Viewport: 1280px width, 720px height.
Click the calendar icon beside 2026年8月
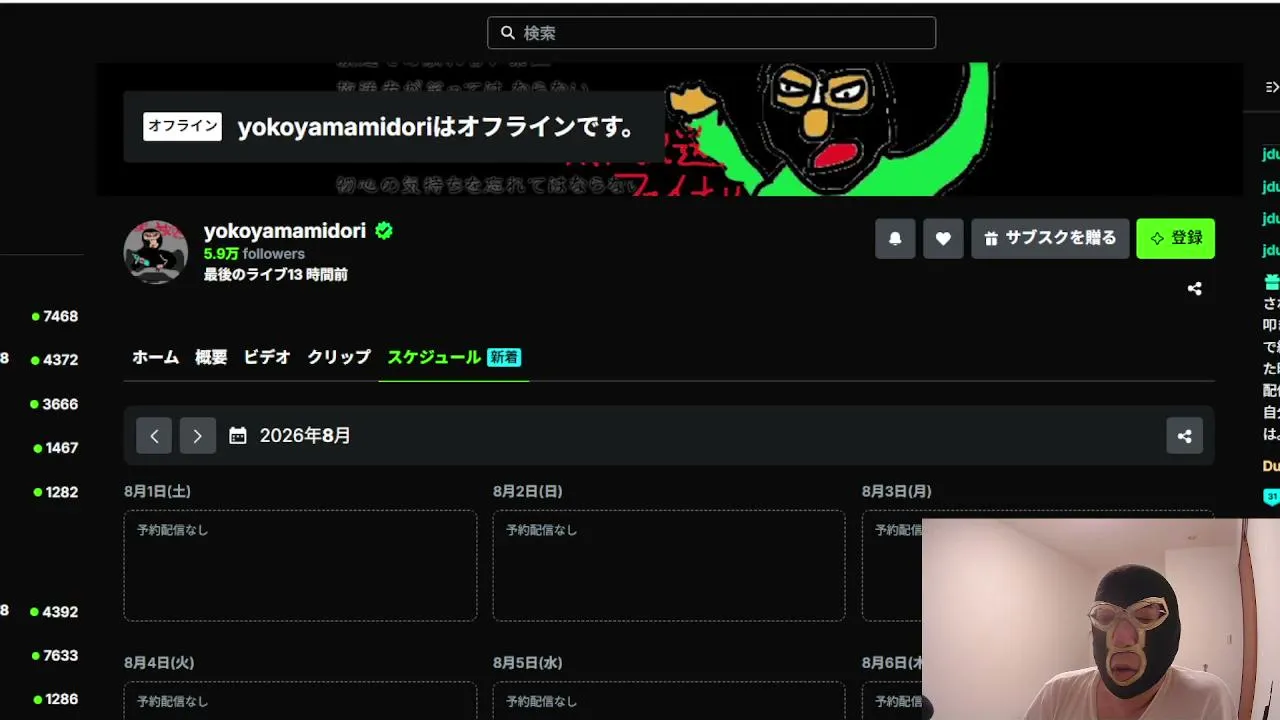tap(238, 436)
